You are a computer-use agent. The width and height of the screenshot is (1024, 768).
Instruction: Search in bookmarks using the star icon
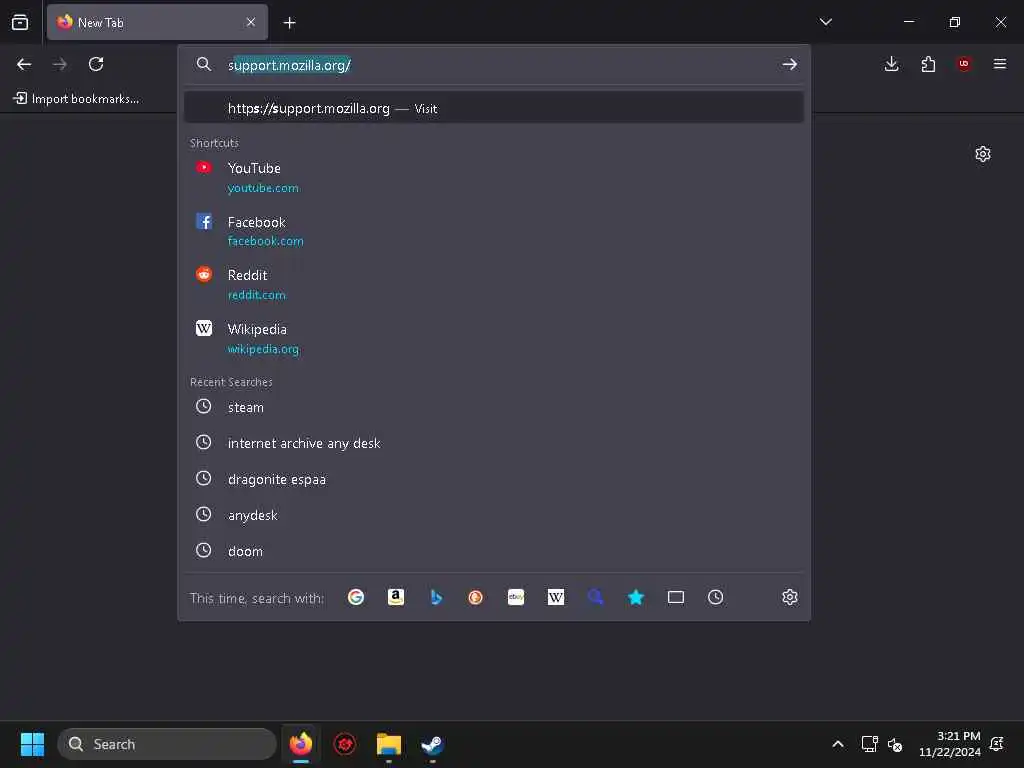click(x=635, y=597)
